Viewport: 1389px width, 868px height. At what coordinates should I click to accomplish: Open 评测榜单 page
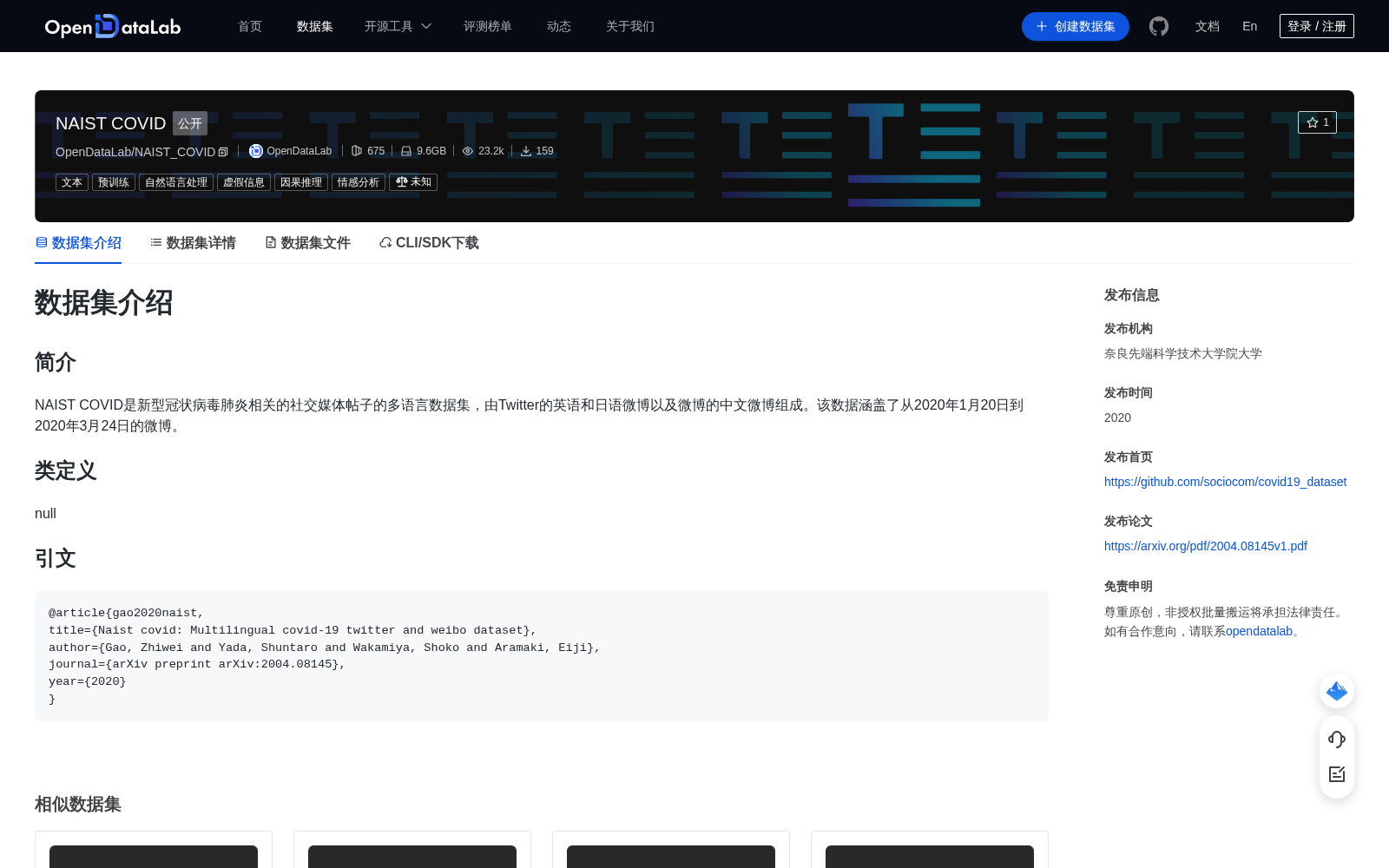488,27
